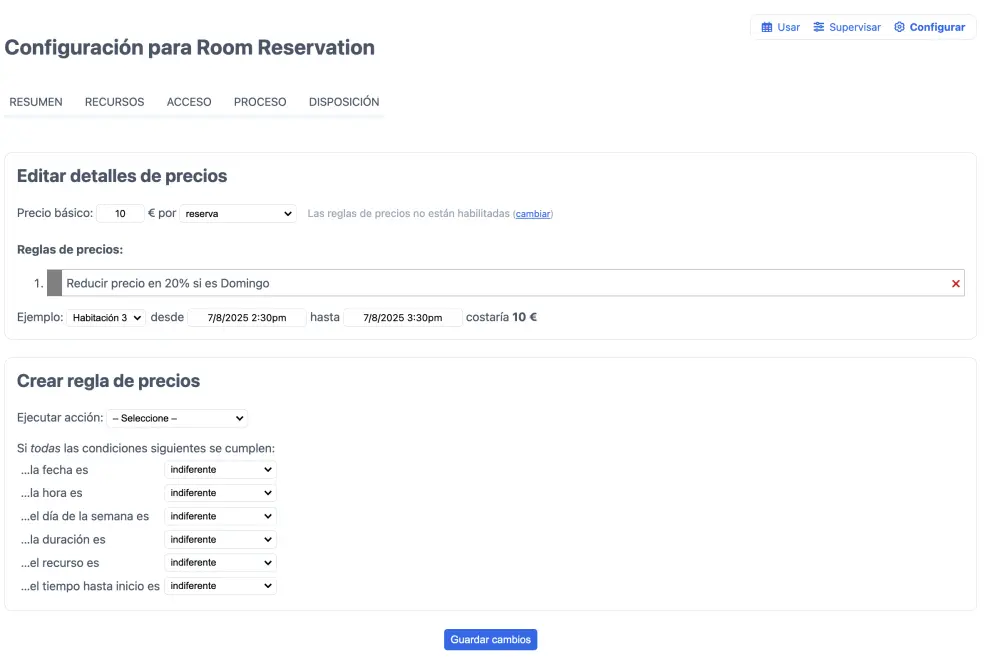Screen dimensions: 984x664
Task: Open the 'la duración es' dropdown
Action: (220, 539)
